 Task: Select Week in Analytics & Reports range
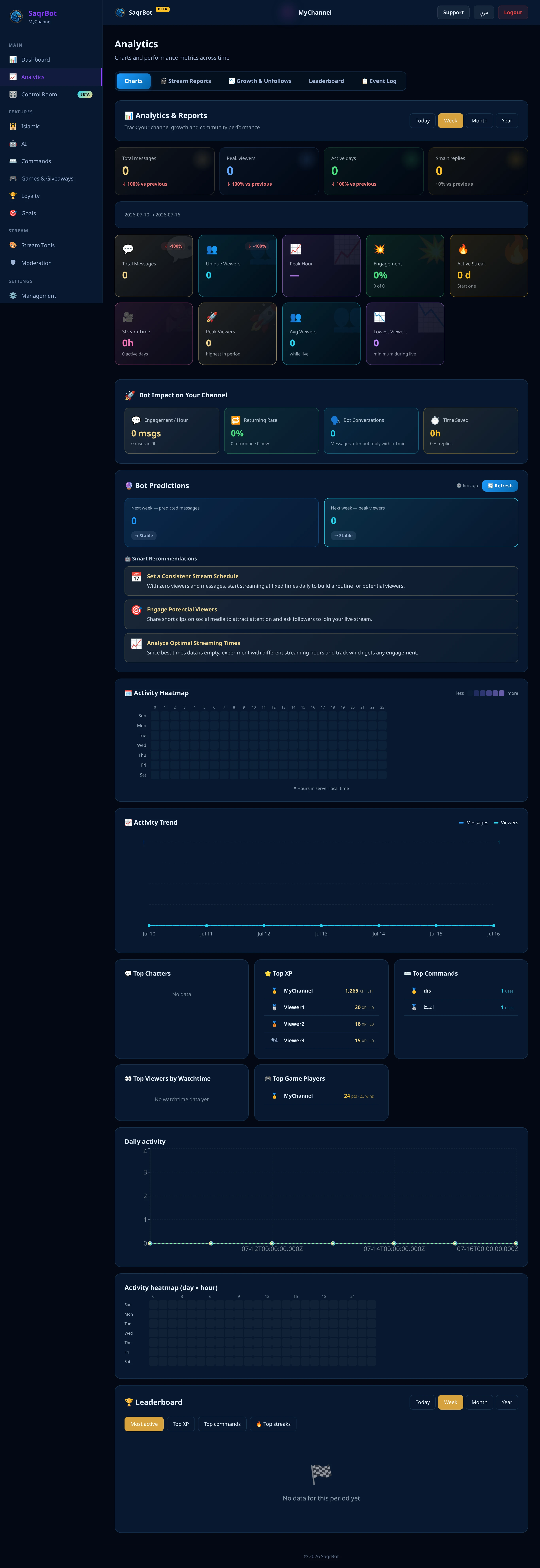450,120
